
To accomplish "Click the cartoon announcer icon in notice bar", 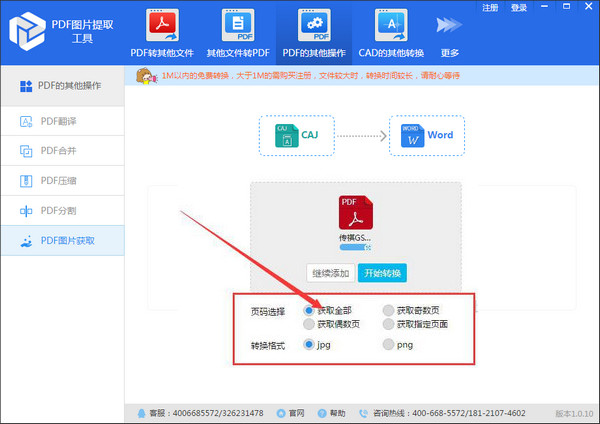I will 146,76.
